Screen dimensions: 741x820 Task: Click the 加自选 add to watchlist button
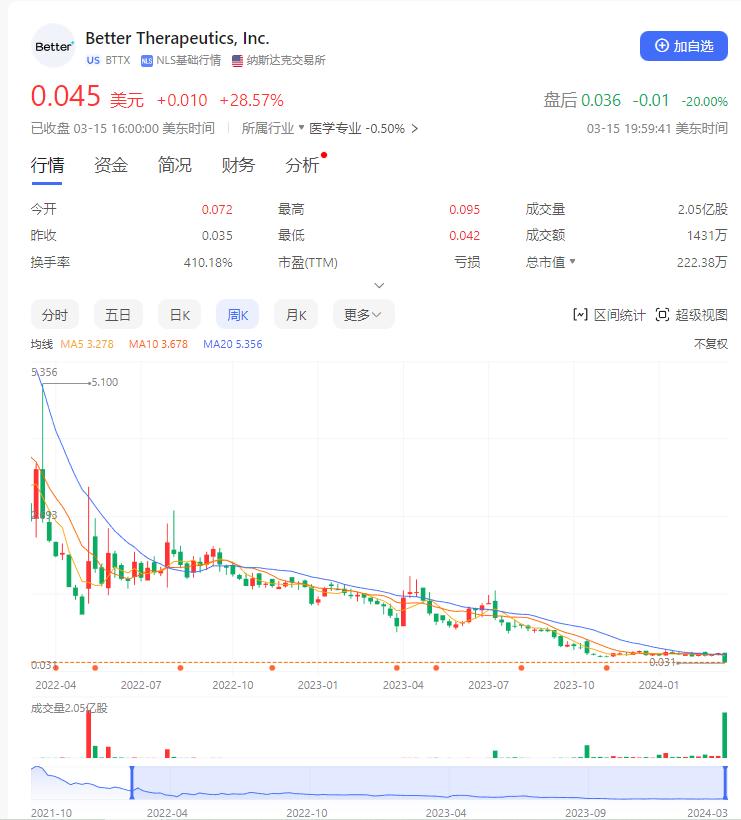[x=684, y=46]
